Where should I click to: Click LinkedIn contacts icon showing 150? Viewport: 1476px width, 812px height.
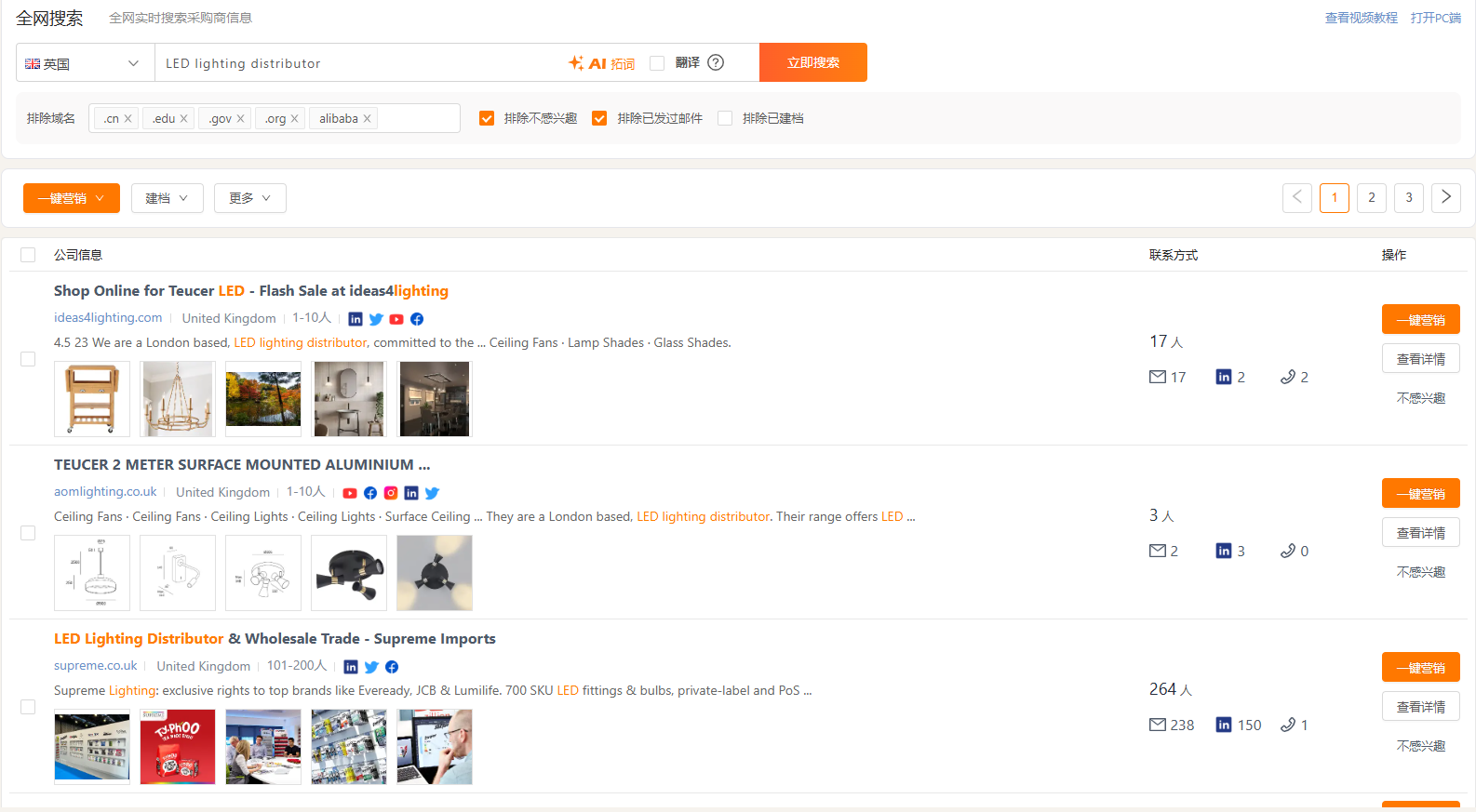click(1224, 725)
